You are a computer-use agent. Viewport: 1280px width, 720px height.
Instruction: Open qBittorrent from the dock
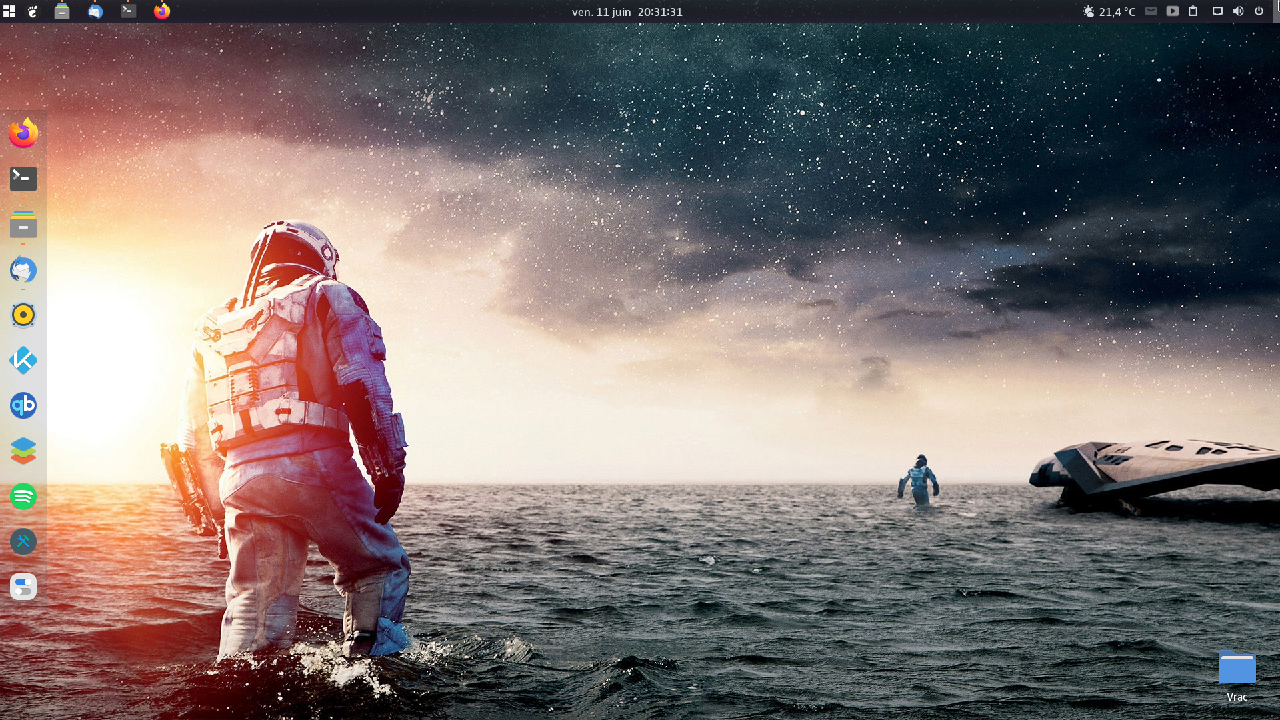[x=23, y=405]
